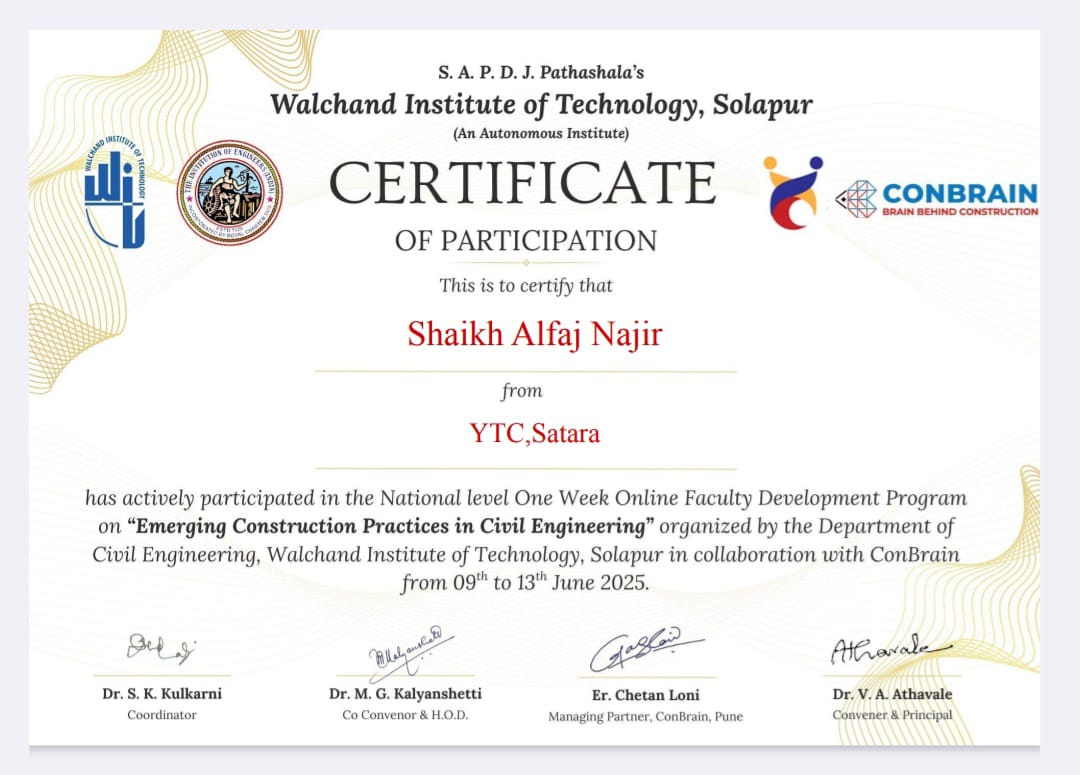The height and width of the screenshot is (775, 1080).
Task: Click 'S. A. P. D. J. Pathashala's' heading
Action: [541, 72]
